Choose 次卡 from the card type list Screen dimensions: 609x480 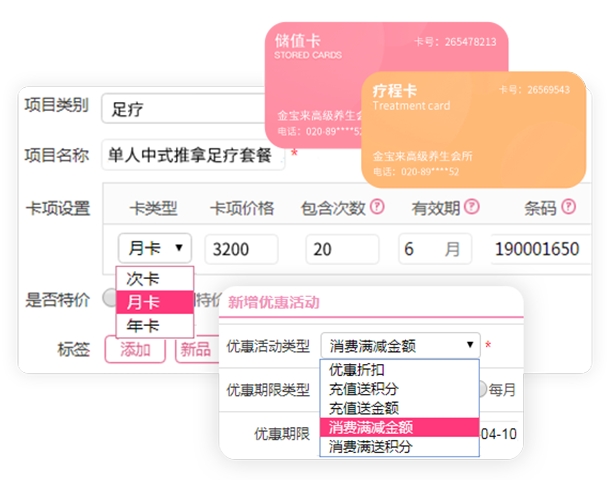point(144,279)
